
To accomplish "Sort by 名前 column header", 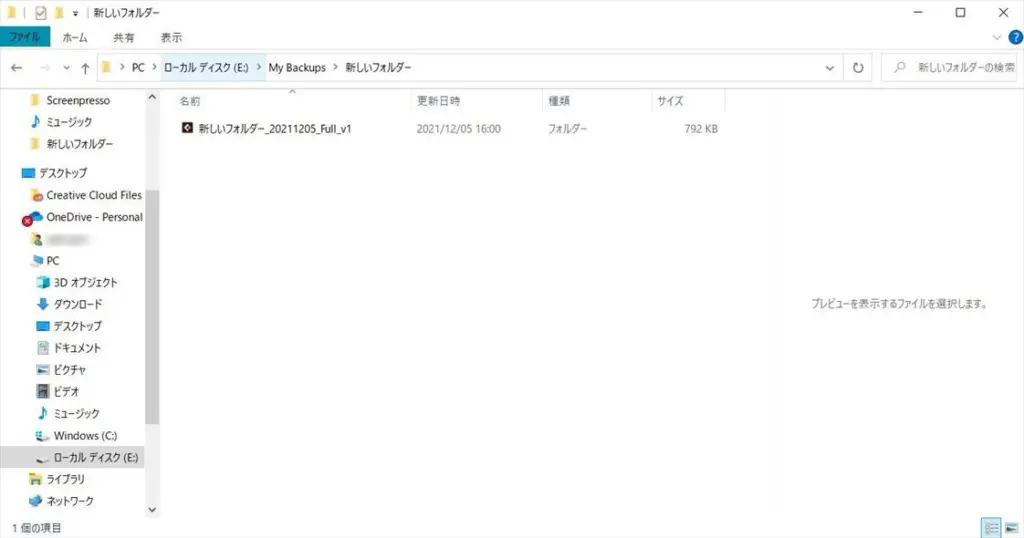I will pyautogui.click(x=190, y=101).
